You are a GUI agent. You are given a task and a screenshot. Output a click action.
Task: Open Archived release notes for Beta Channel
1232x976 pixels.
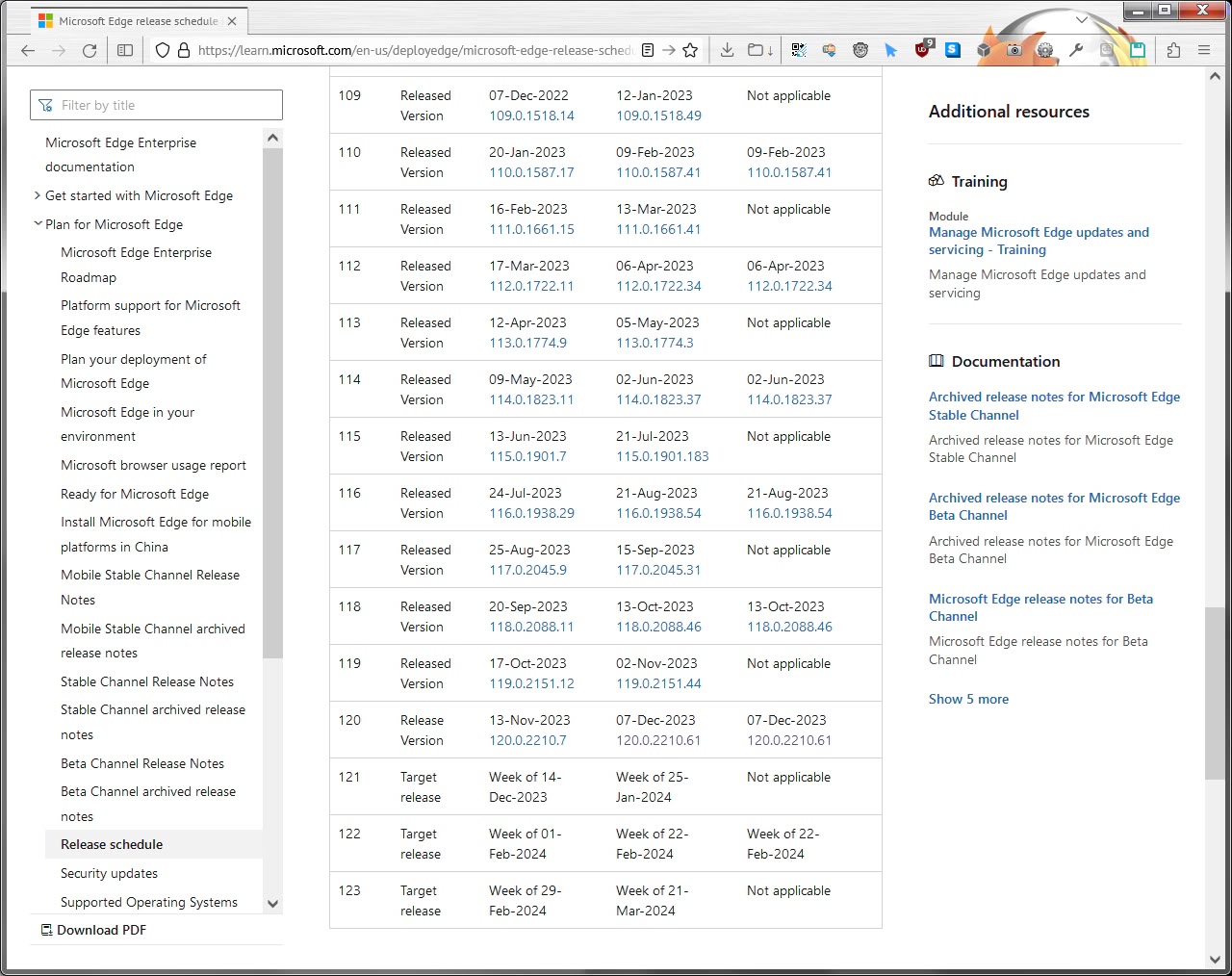click(x=1054, y=506)
